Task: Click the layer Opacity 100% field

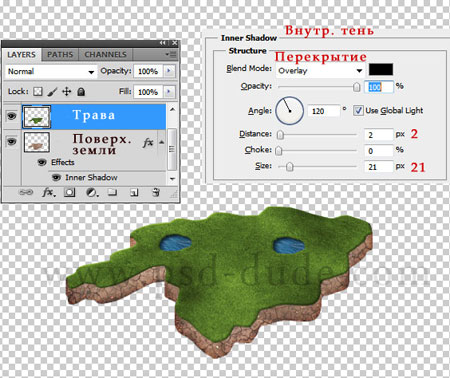Action: pos(148,71)
